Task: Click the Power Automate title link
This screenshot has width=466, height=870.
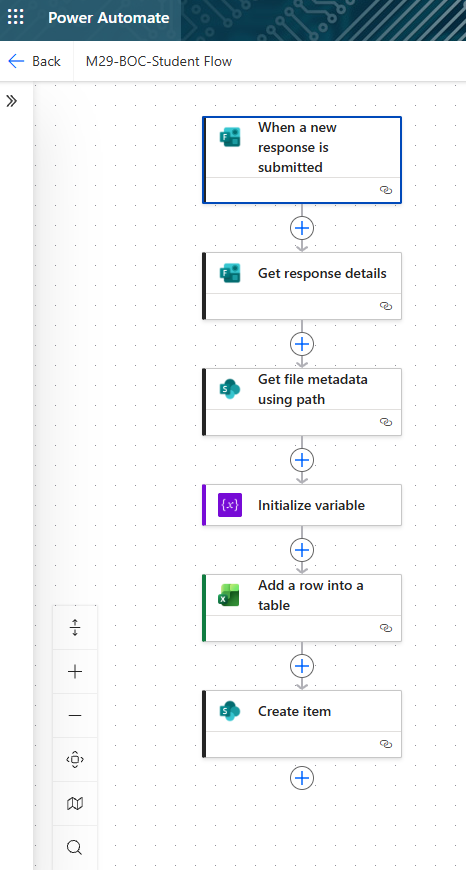Action: [x=109, y=18]
